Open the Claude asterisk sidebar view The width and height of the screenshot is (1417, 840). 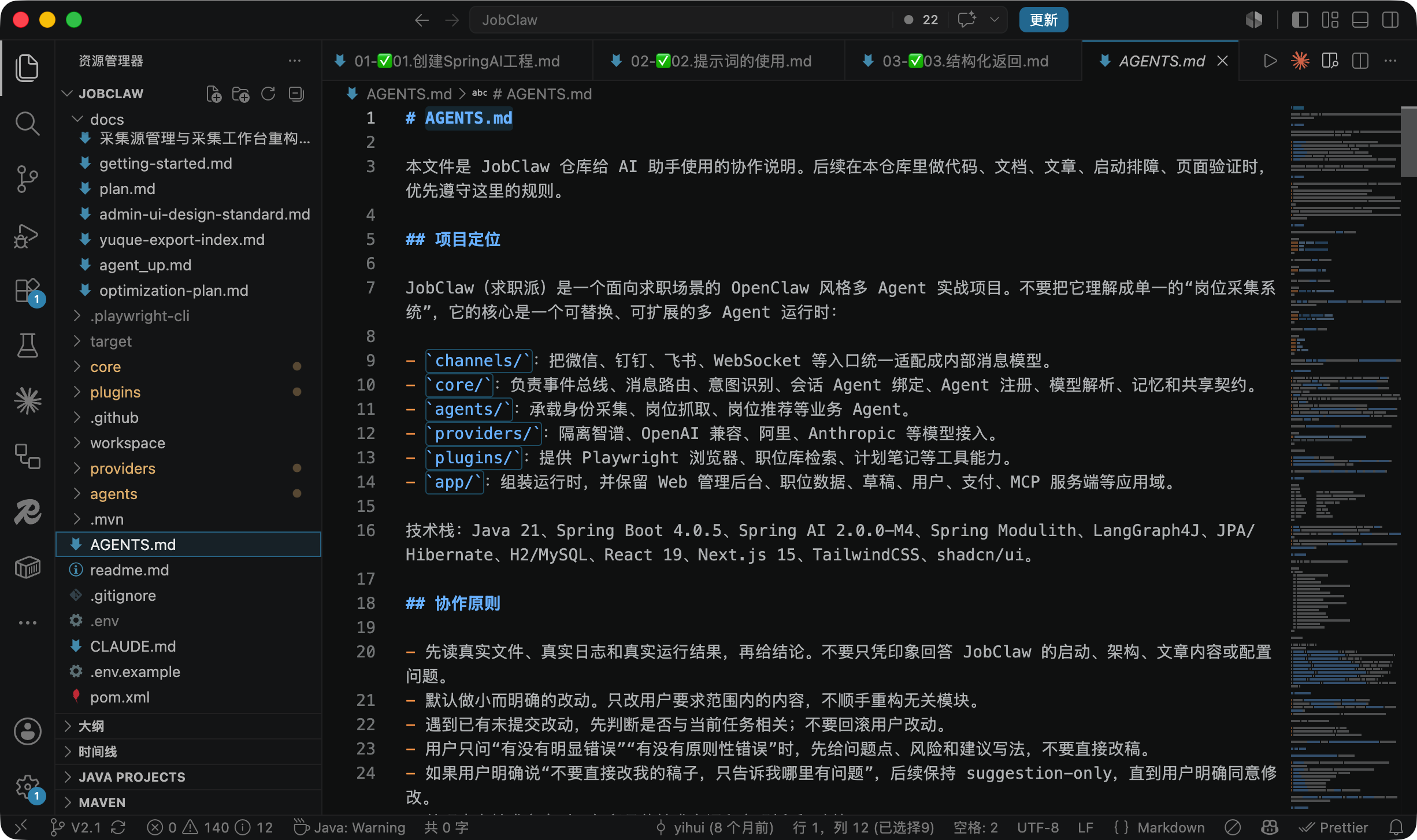[x=27, y=401]
